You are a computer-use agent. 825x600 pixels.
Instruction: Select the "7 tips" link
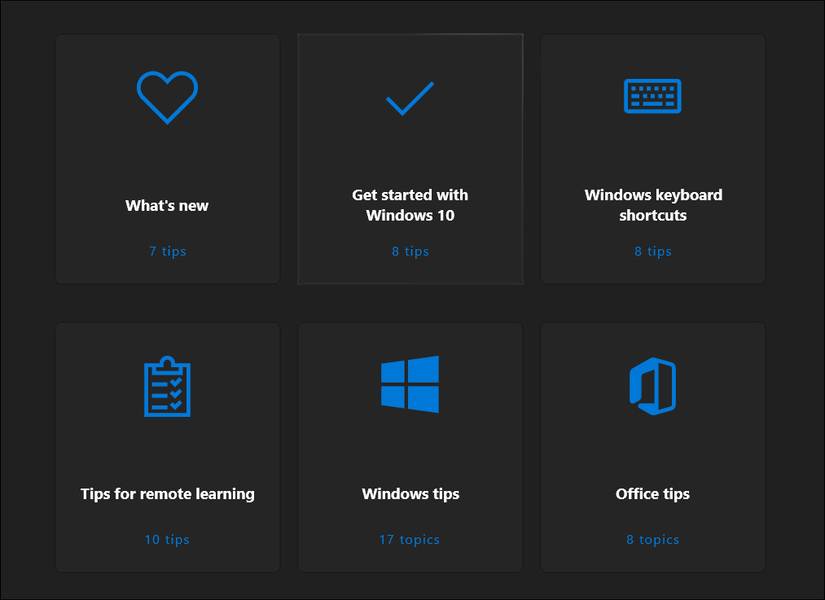point(167,251)
